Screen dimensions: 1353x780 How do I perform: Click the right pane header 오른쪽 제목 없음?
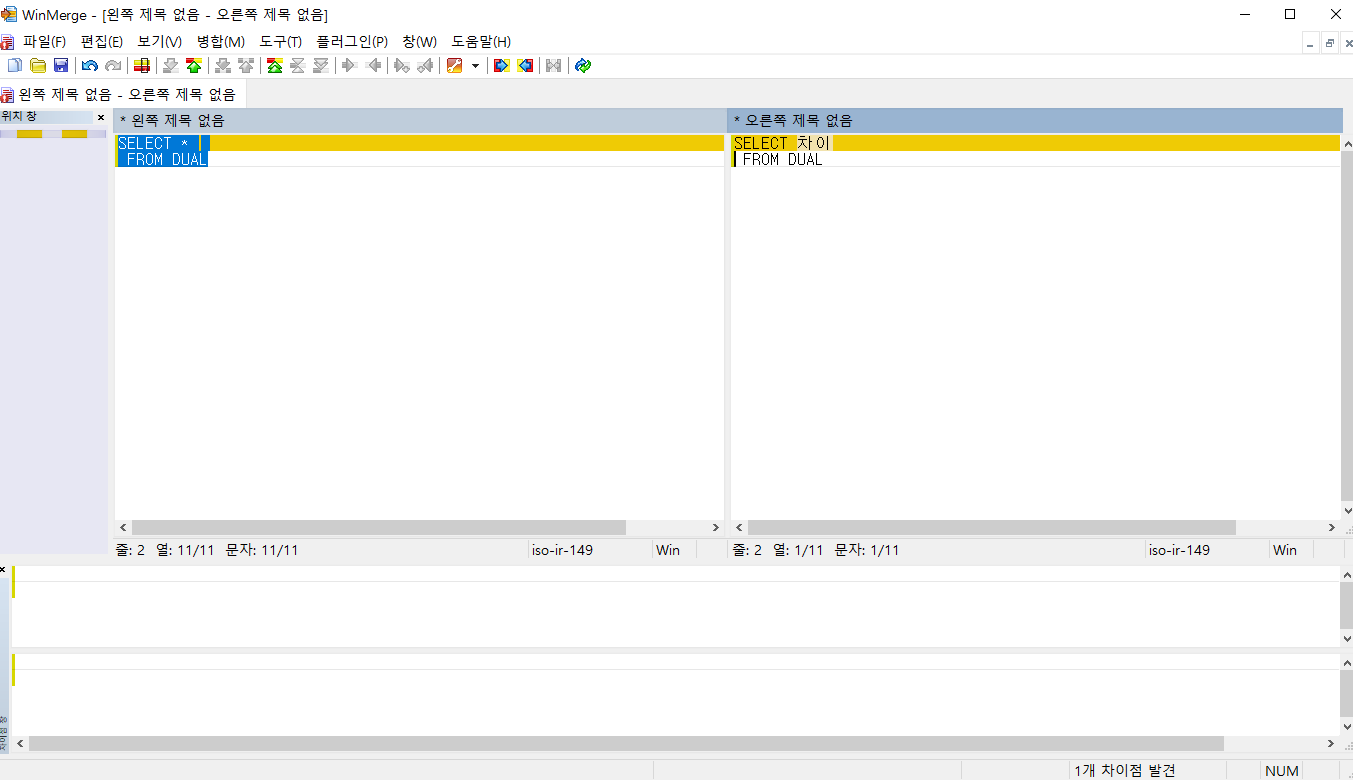[1036, 120]
